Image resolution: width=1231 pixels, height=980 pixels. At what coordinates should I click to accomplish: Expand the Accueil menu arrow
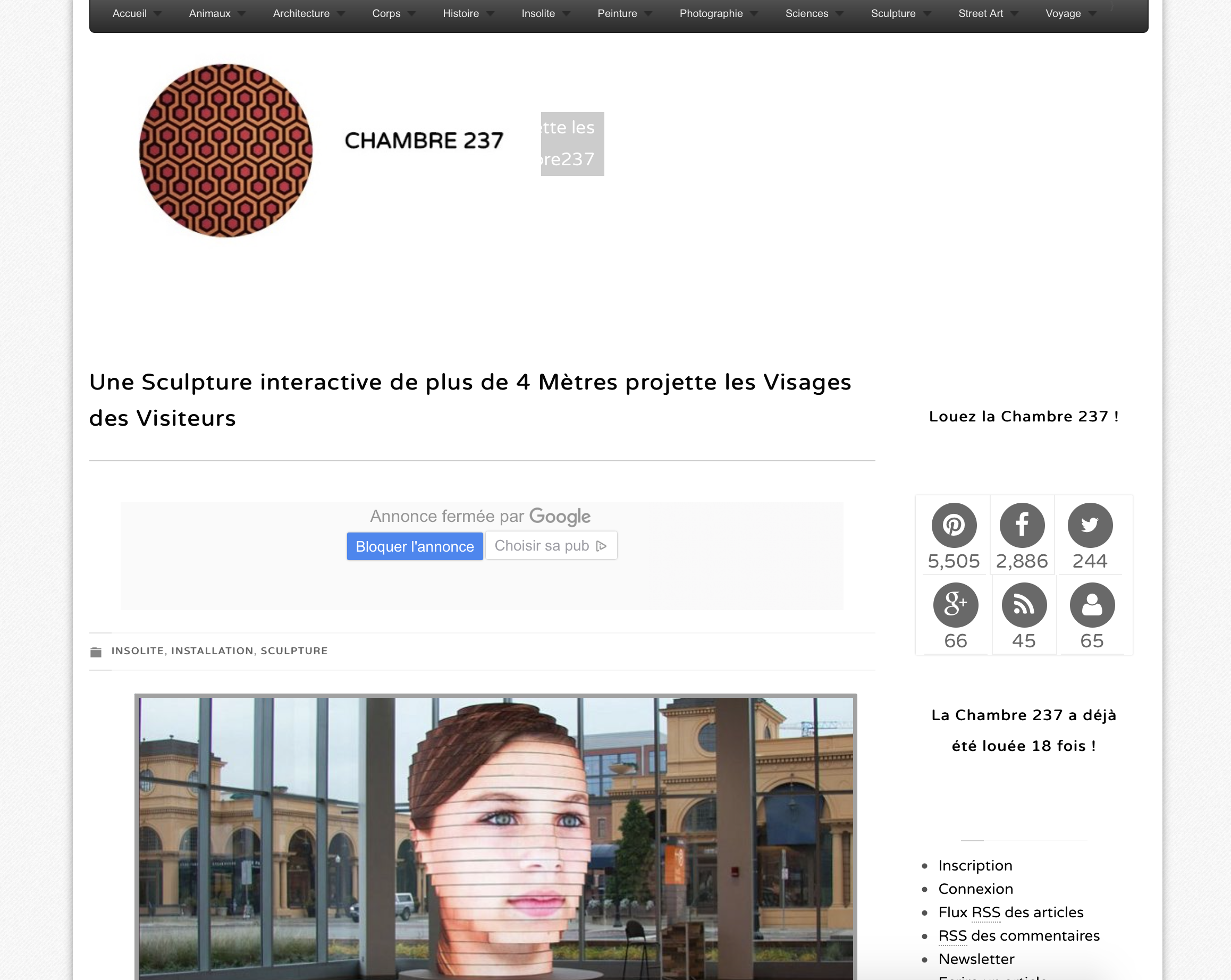click(x=157, y=14)
